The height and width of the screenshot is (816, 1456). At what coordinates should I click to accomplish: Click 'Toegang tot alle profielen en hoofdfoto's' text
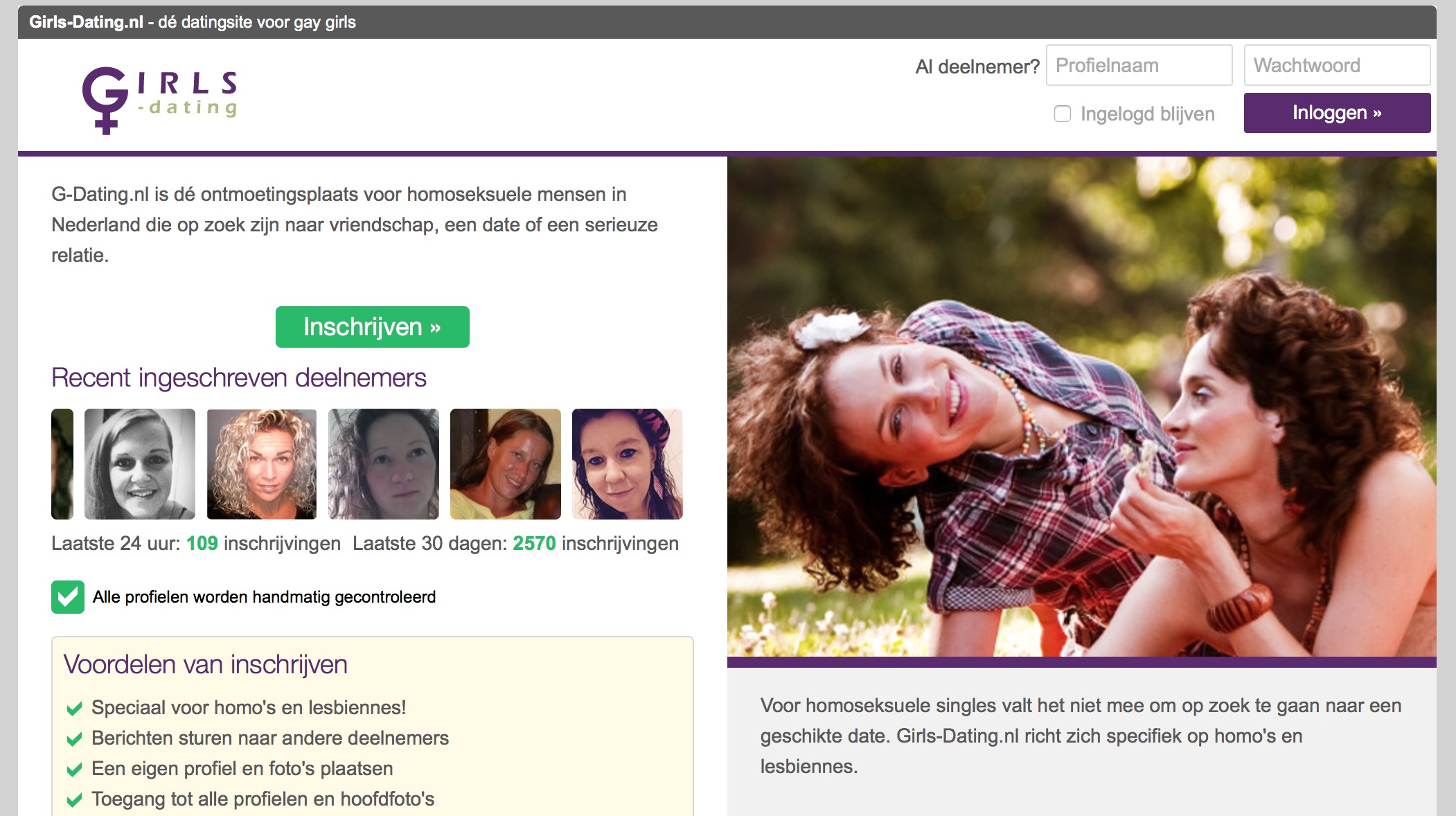click(263, 799)
